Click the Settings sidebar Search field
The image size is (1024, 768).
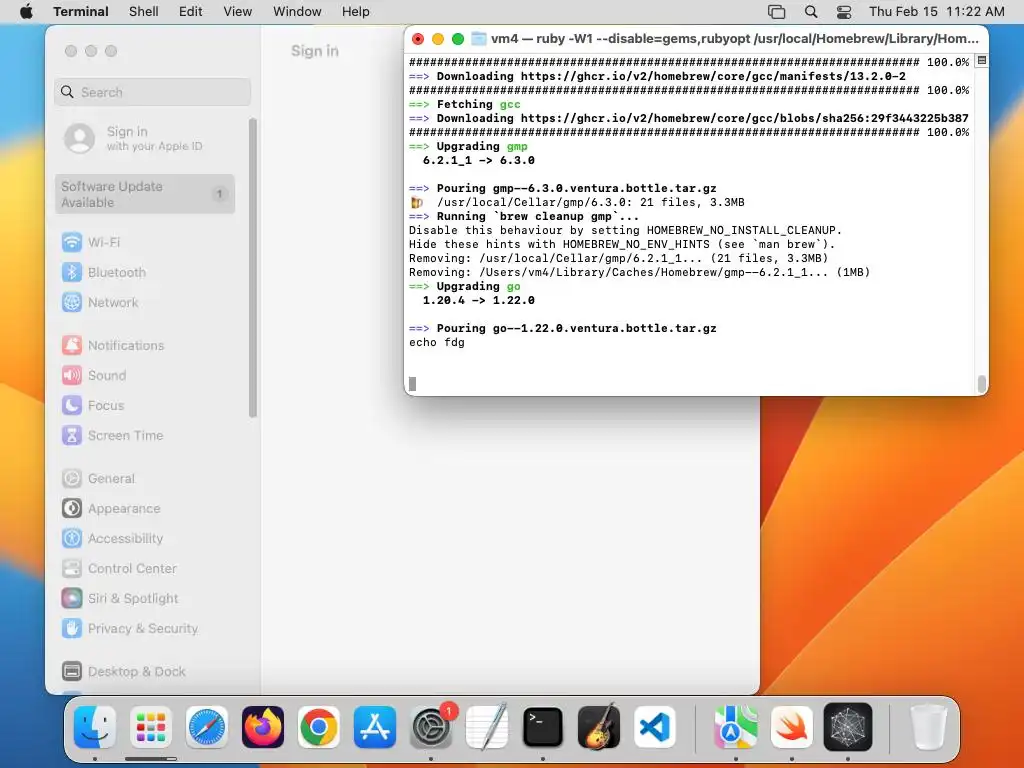coord(153,92)
